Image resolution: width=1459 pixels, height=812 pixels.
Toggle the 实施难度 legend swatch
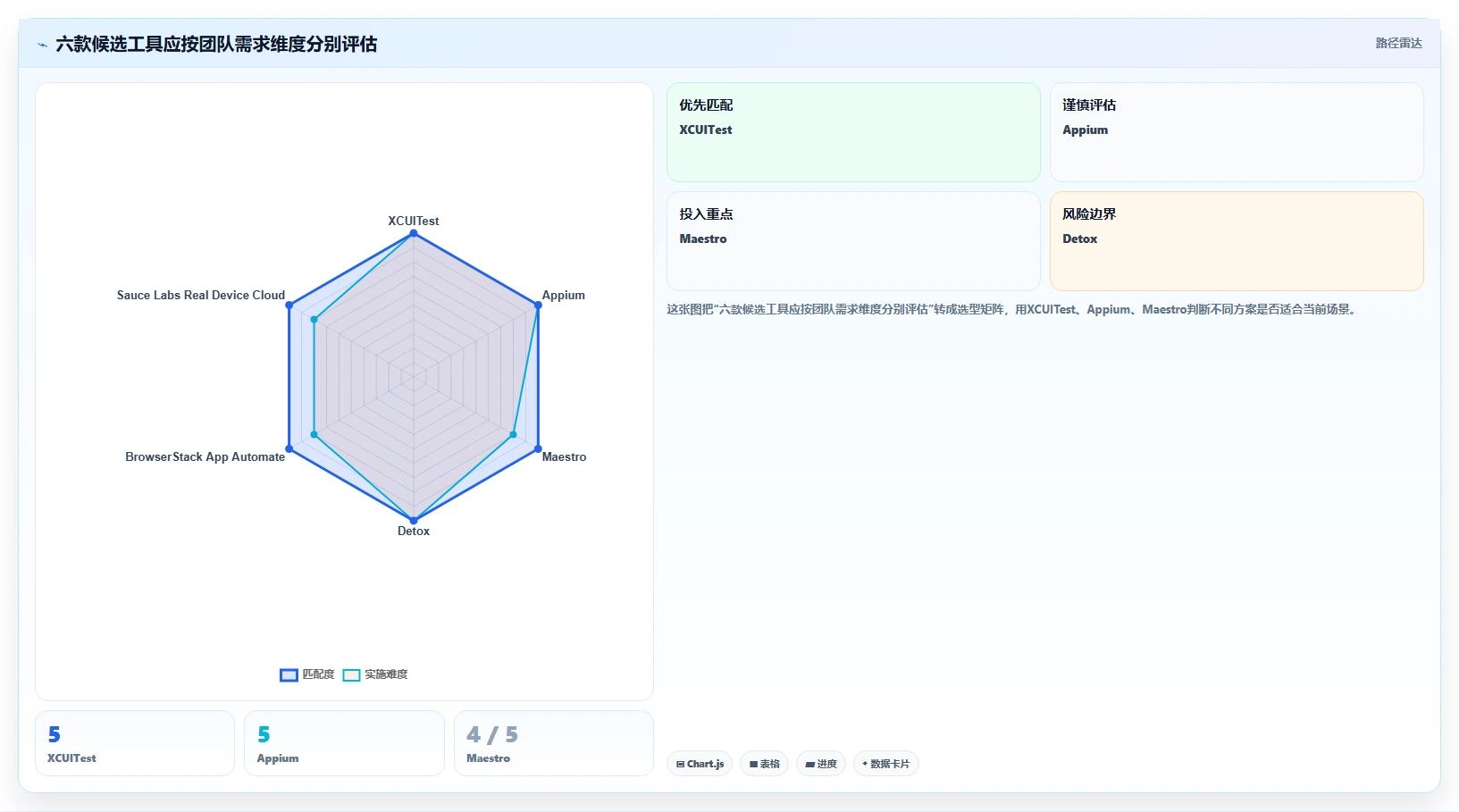(x=351, y=675)
